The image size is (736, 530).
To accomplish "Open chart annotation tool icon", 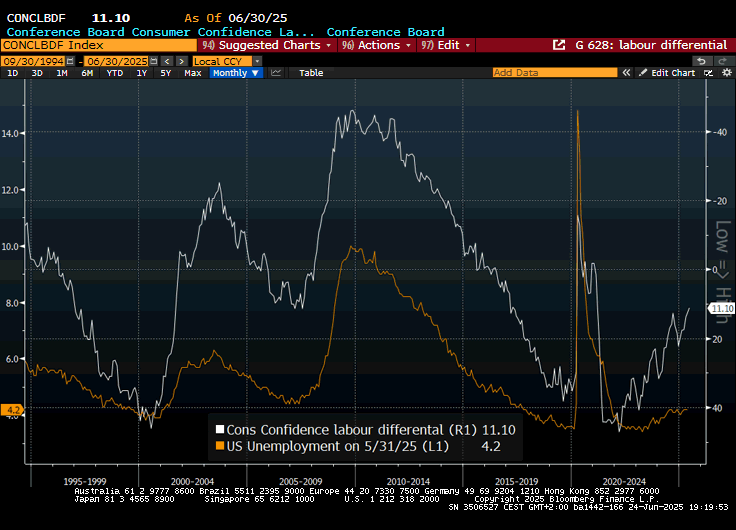I will tap(709, 73).
